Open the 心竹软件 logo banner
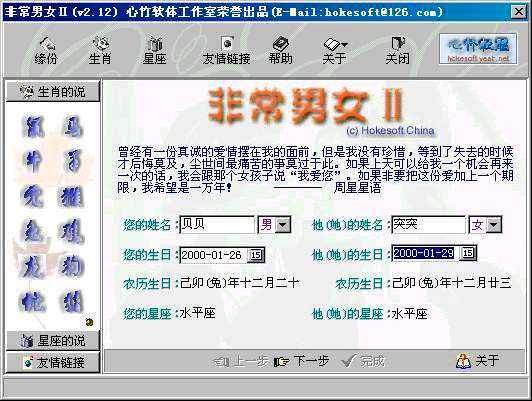The width and height of the screenshot is (532, 401). click(478, 49)
